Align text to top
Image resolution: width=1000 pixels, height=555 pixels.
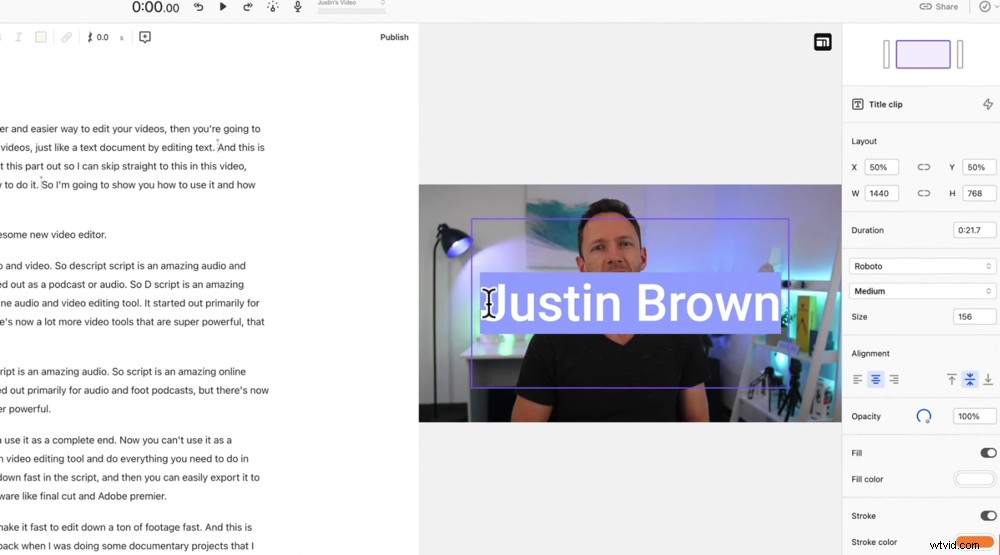952,380
